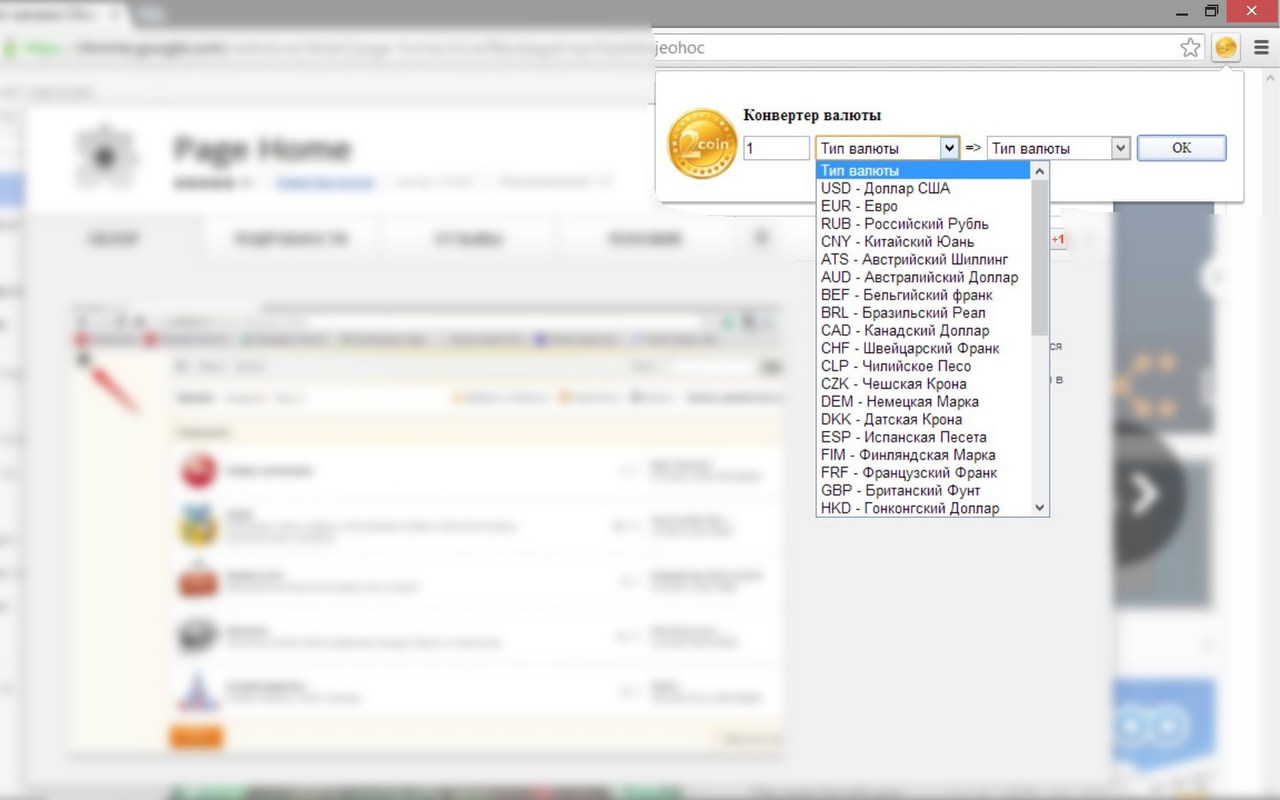Select 'USD - Доллар США' from the list

[924, 188]
